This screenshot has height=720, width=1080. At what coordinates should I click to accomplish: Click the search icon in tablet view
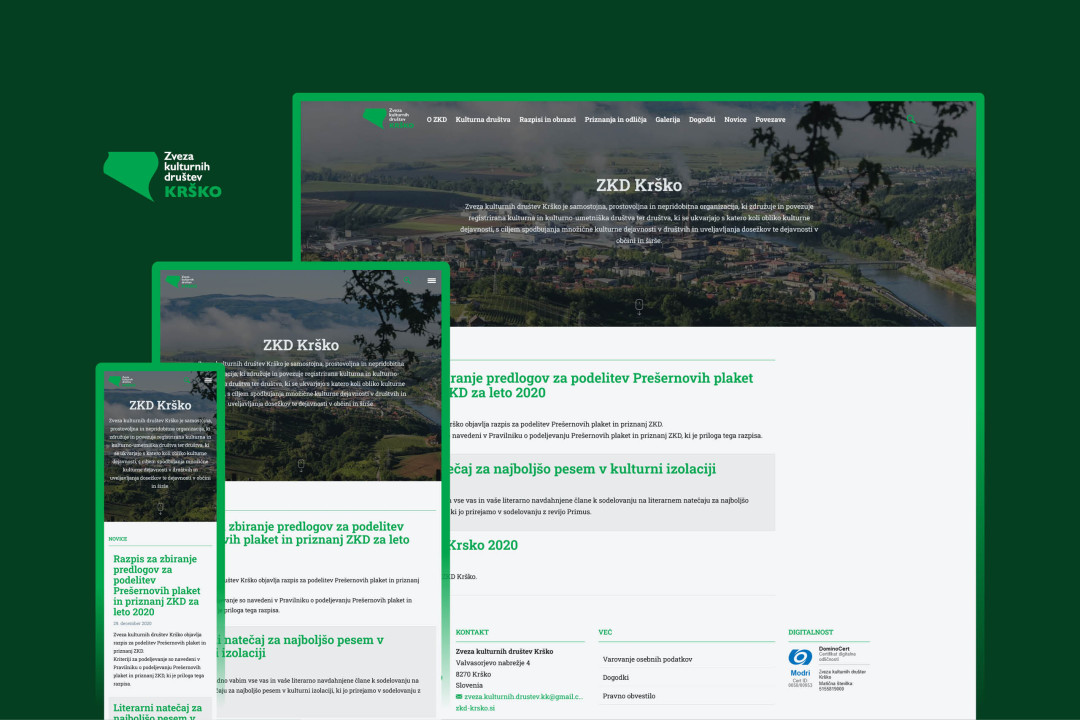pyautogui.click(x=408, y=281)
